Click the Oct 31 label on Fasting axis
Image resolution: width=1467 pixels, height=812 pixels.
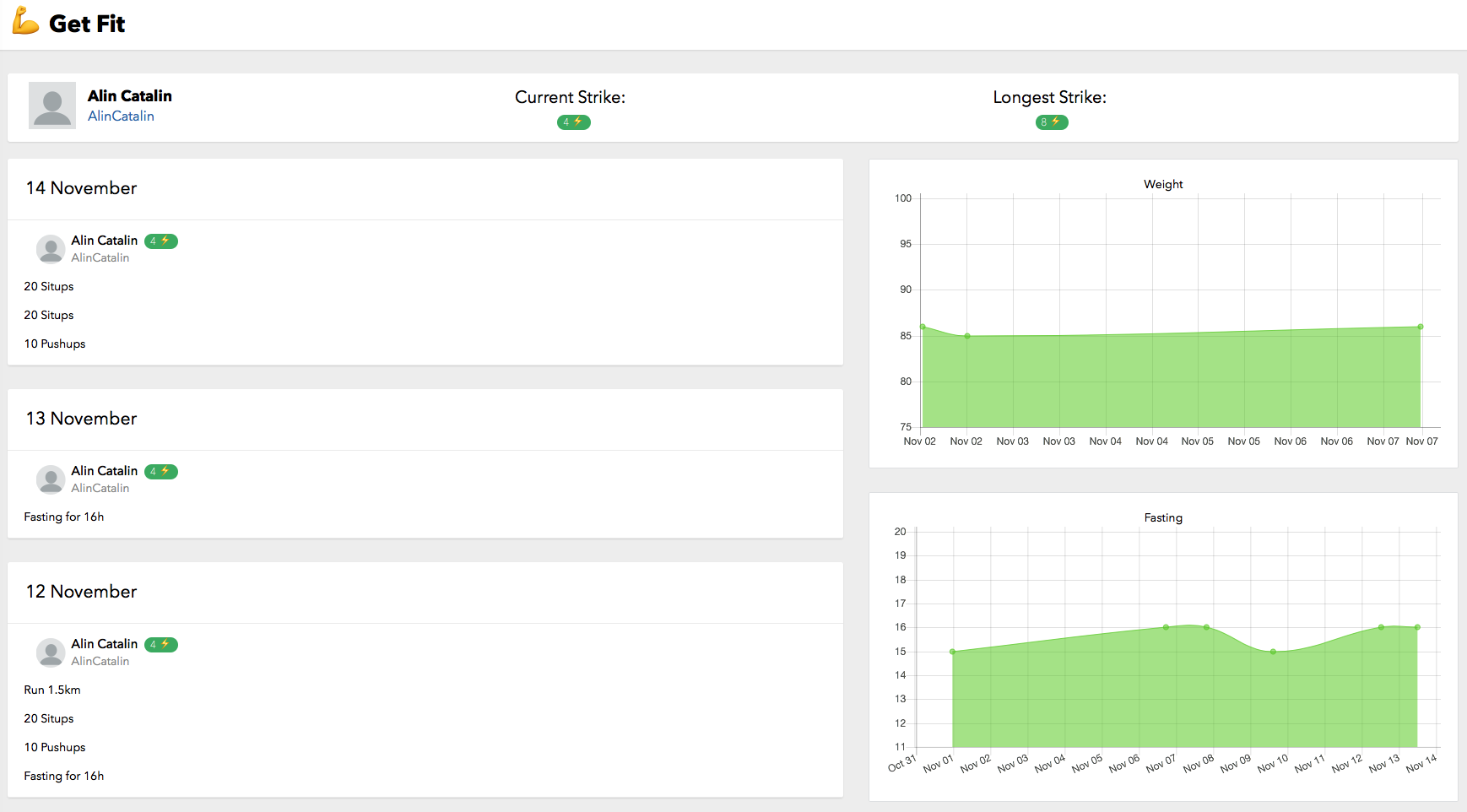click(901, 763)
